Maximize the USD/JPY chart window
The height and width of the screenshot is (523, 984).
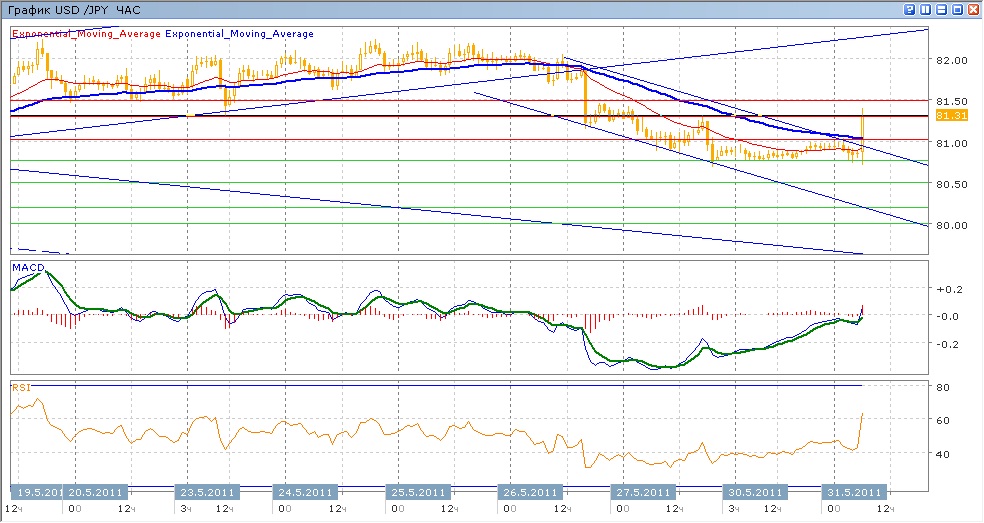coord(957,9)
